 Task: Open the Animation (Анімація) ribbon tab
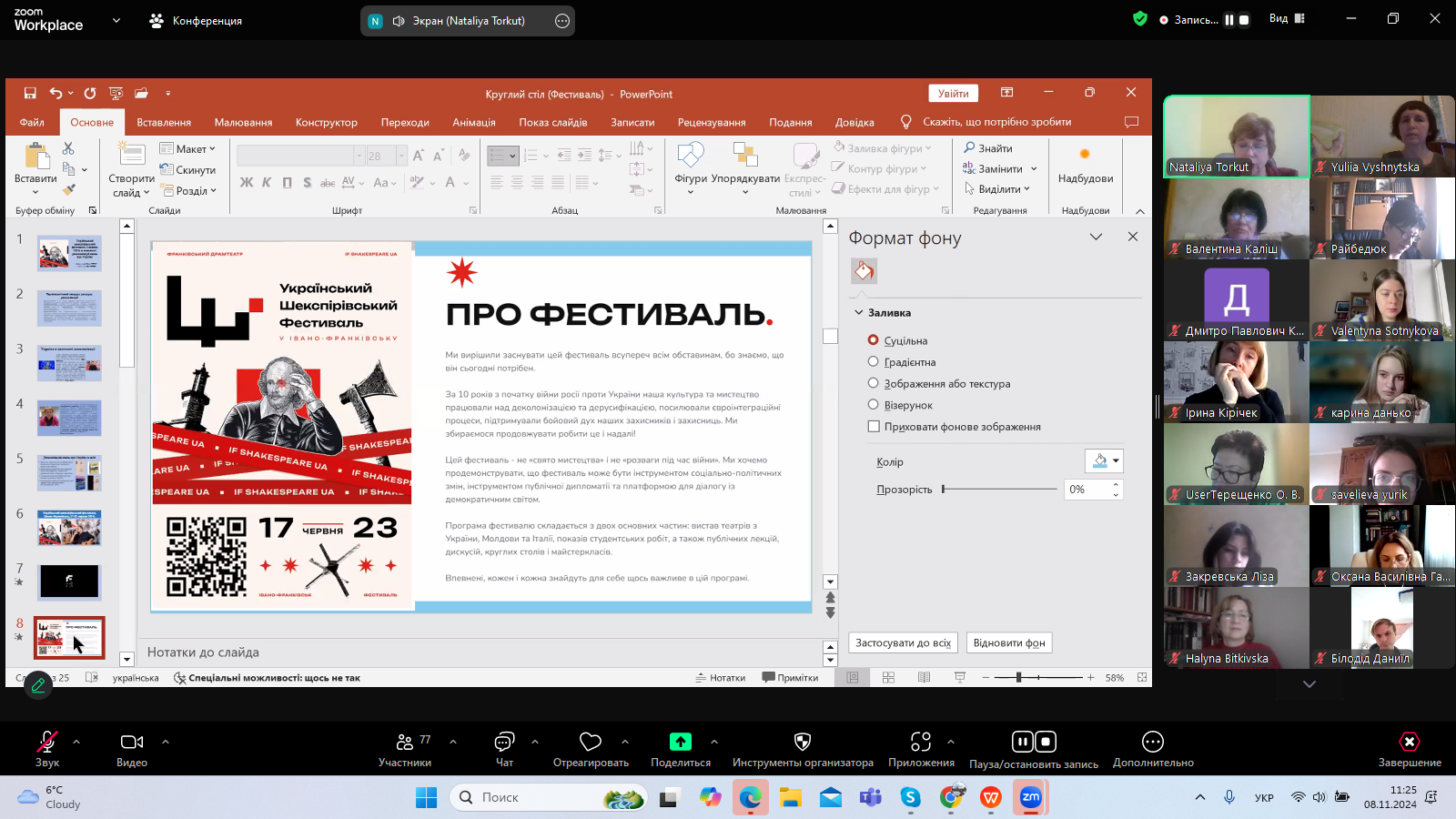tap(474, 122)
